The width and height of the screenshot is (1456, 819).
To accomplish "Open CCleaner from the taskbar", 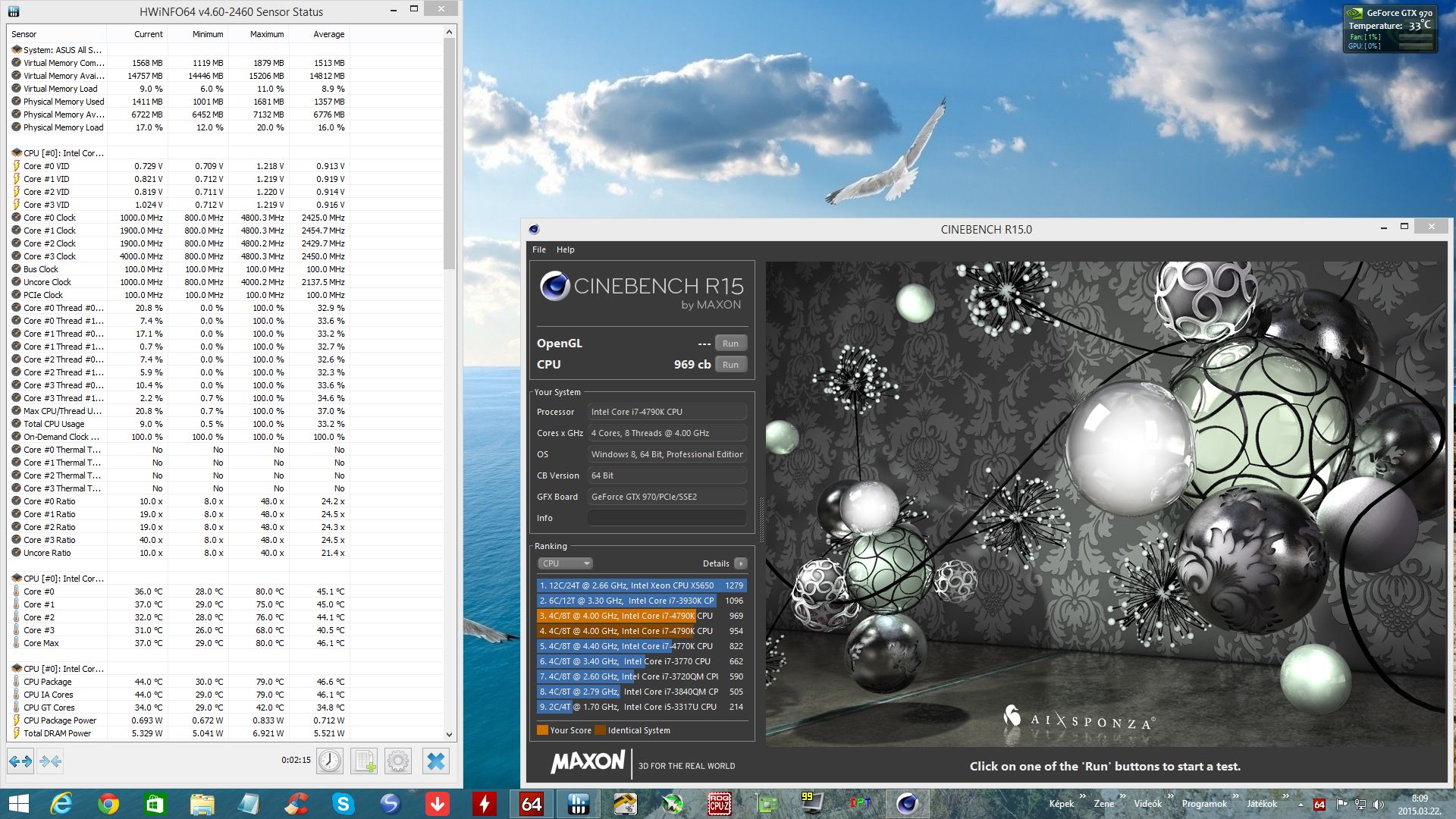I will click(296, 804).
